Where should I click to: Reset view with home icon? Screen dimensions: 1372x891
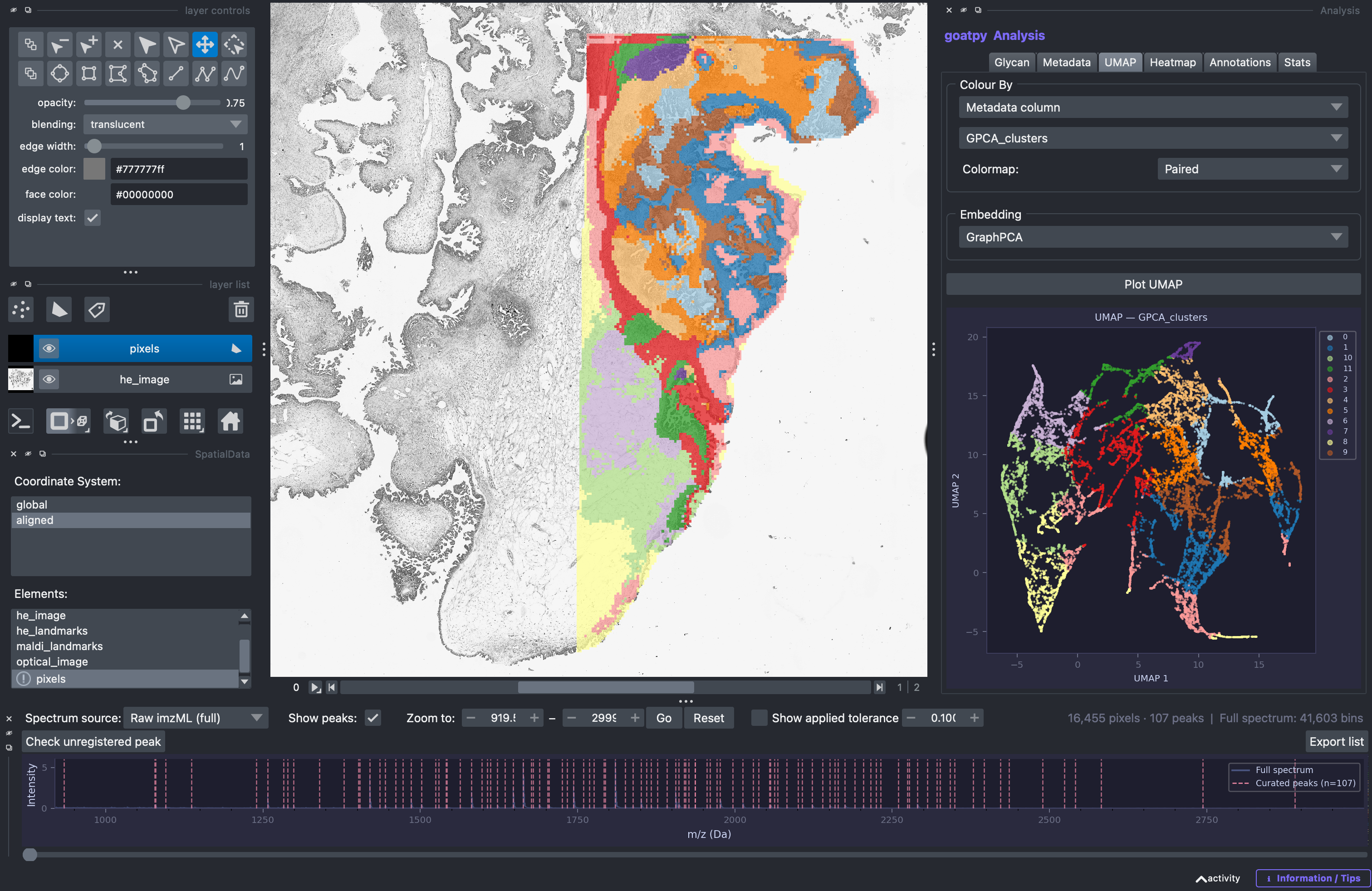coord(230,421)
